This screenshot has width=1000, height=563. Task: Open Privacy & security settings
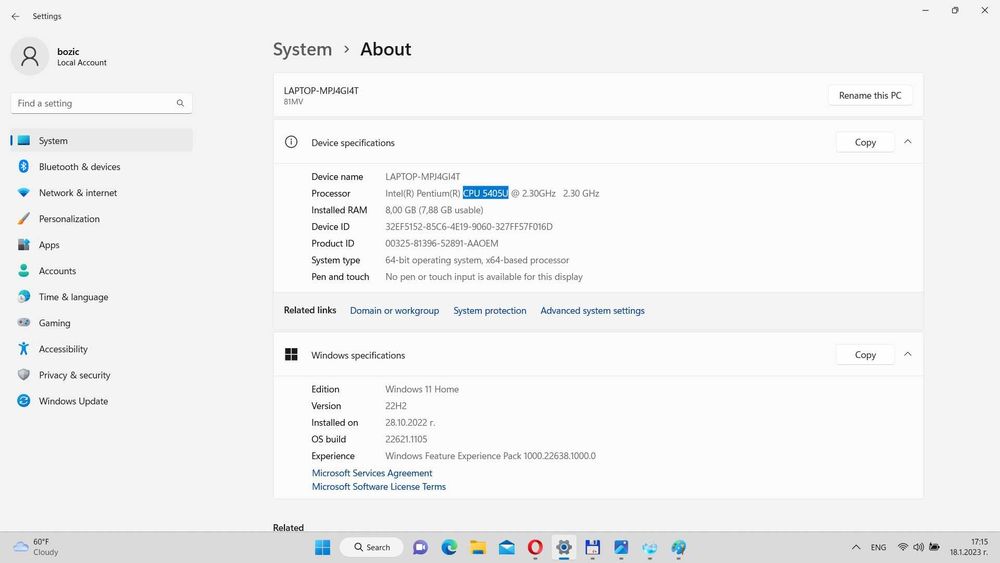[x=101, y=375]
